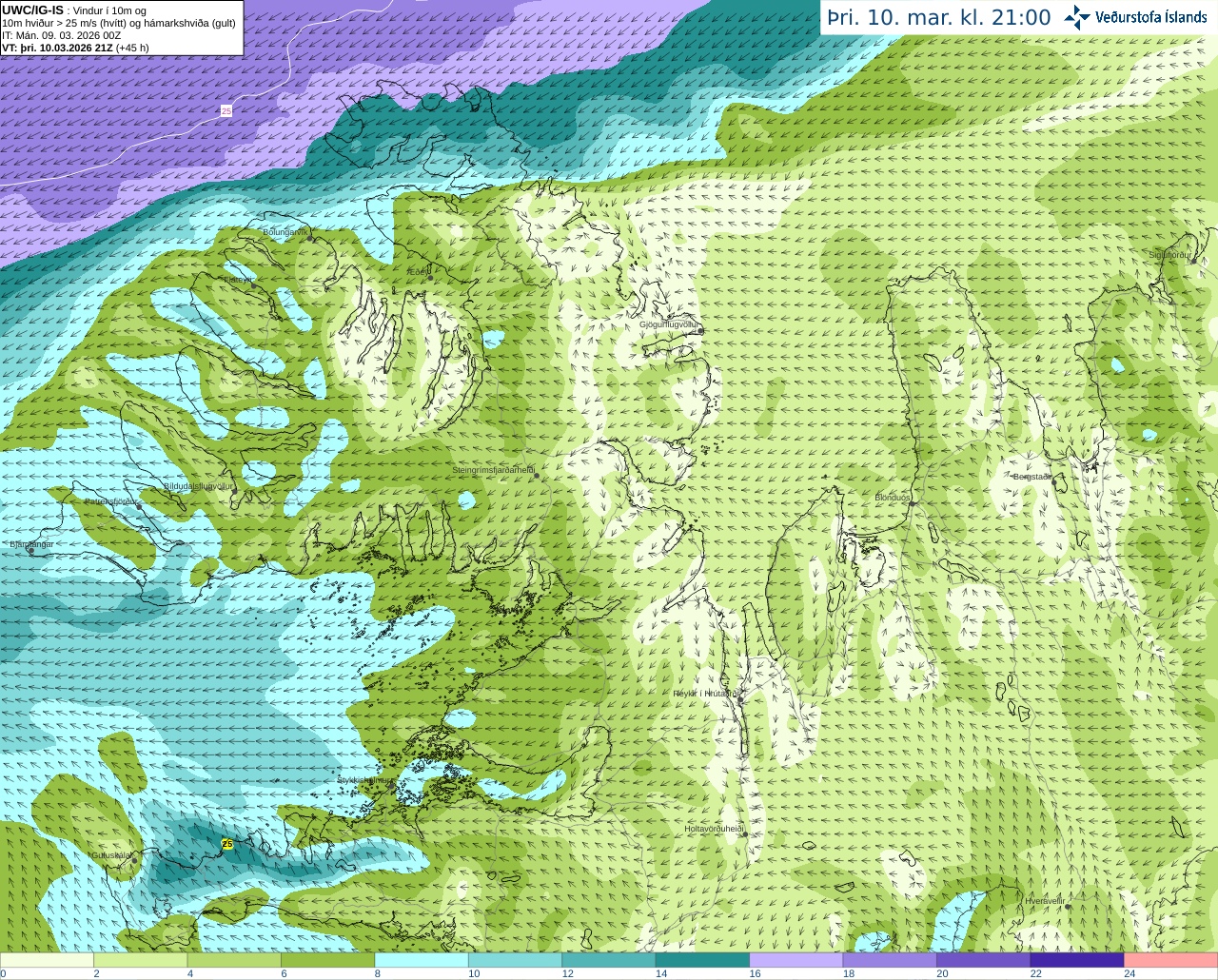1218x980 pixels.
Task: Click the legend tick number 16
Action: [x=755, y=973]
